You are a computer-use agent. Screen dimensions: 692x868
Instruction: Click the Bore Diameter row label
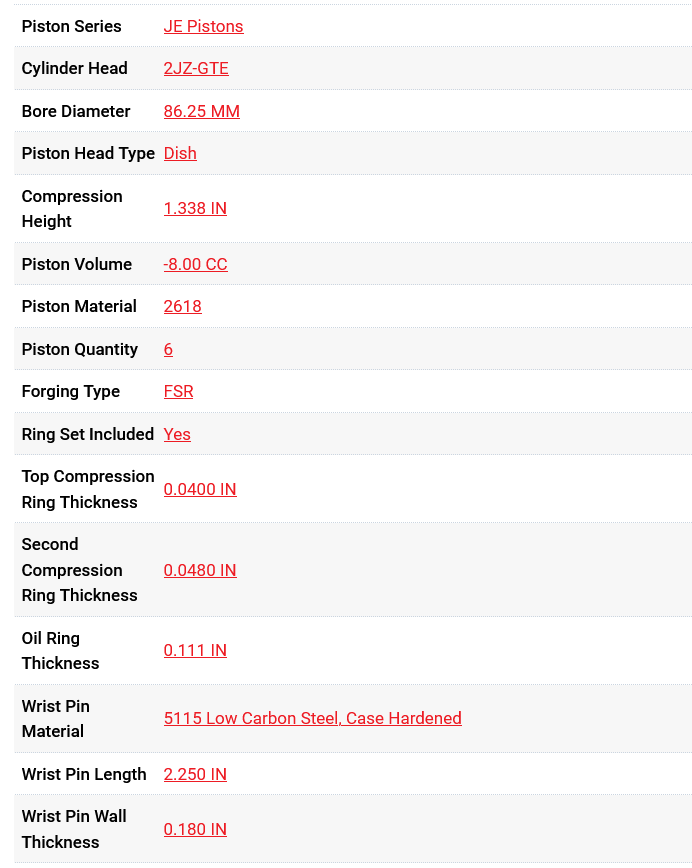tap(76, 111)
